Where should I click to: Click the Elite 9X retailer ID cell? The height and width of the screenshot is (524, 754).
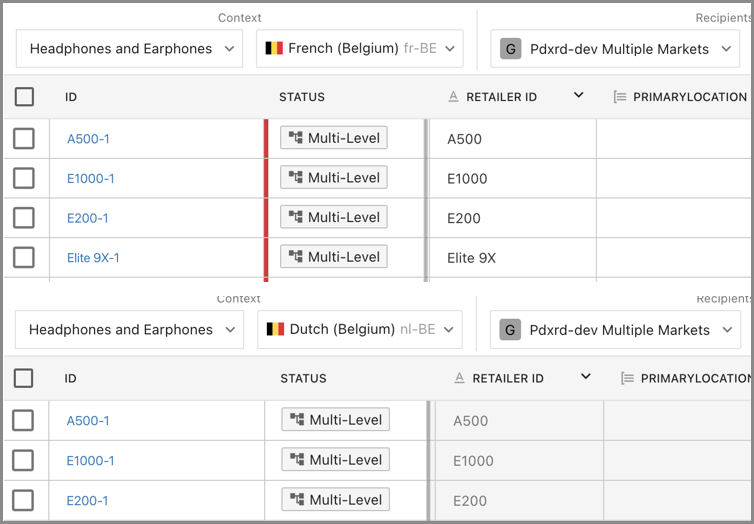point(471,258)
